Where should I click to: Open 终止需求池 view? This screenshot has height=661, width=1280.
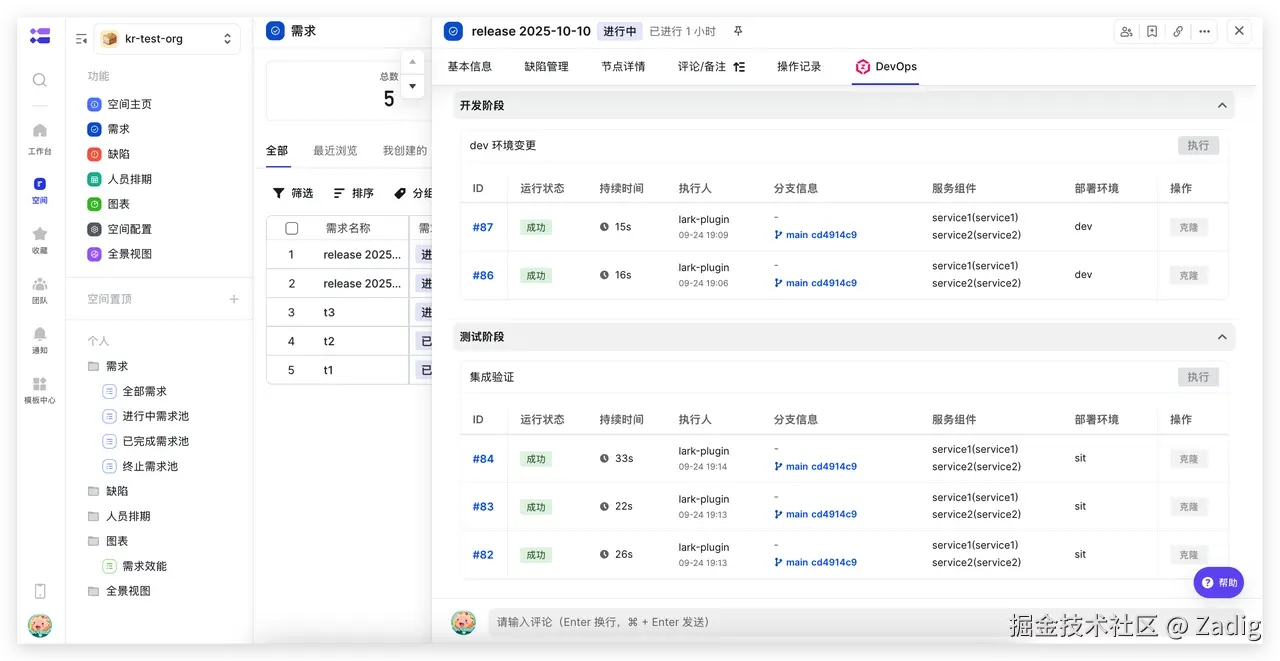(x=140, y=466)
